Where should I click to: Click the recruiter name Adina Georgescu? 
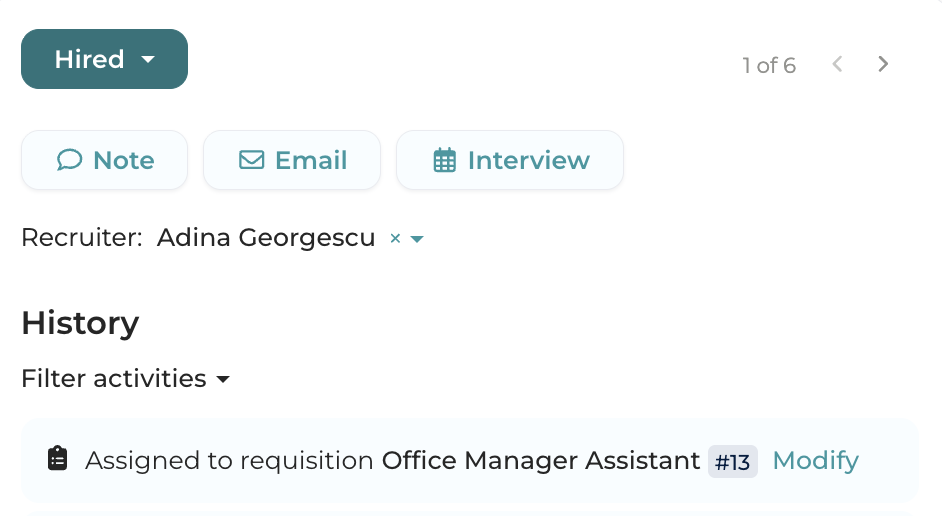tap(266, 238)
